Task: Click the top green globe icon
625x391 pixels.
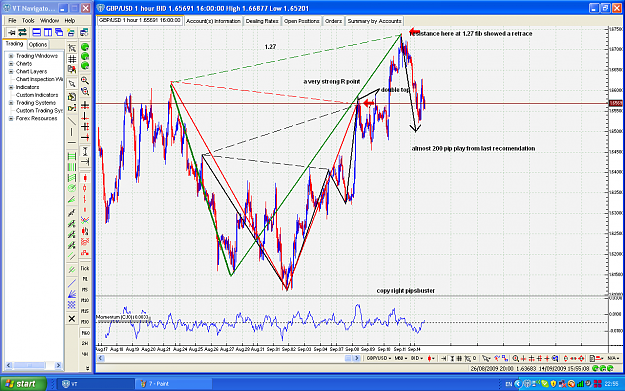Action: point(85,47)
